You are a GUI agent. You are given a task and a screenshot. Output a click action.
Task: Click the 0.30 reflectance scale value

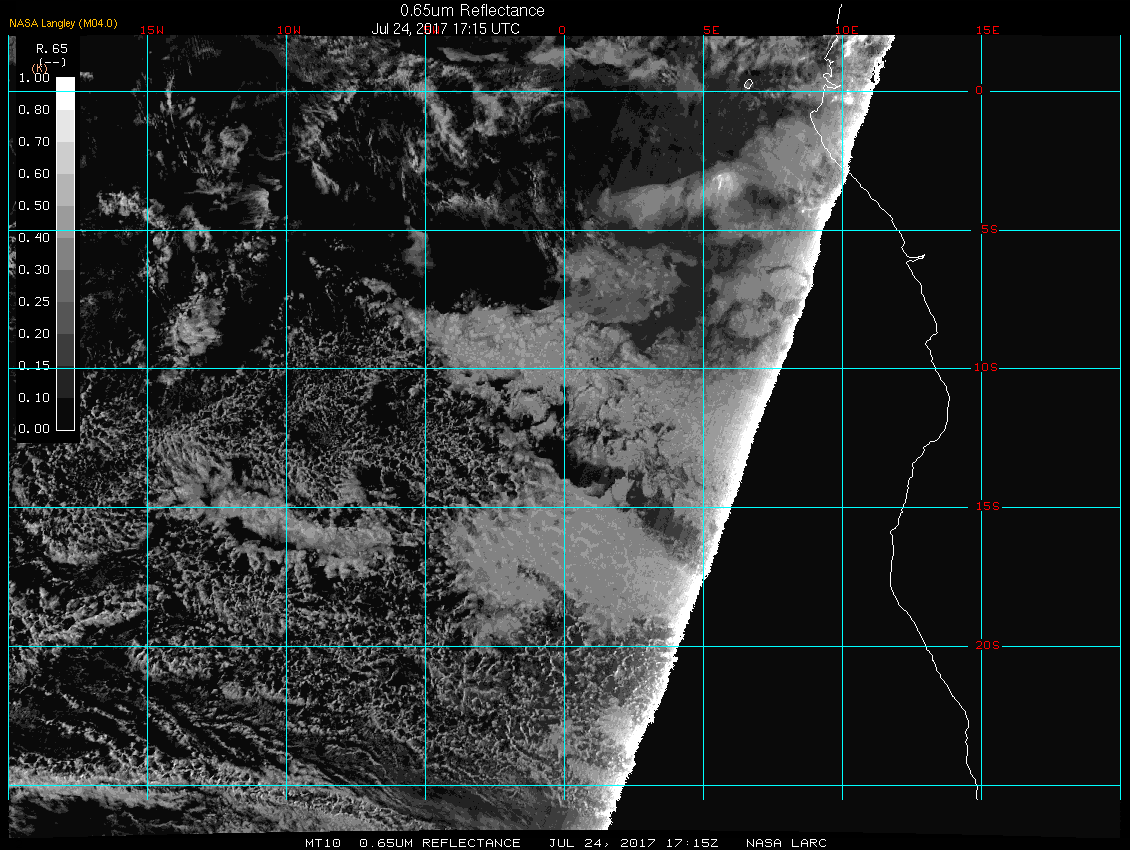[34, 270]
